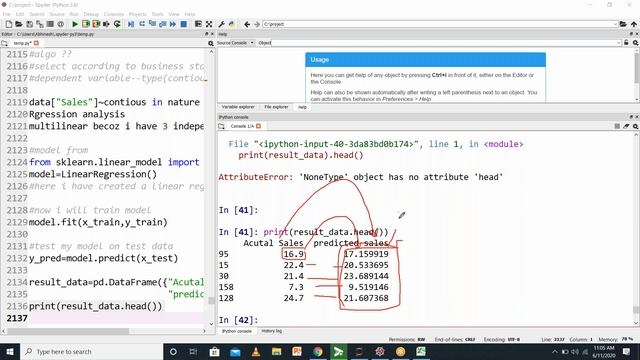
Task: Open editor find options magnifier icon
Action: pyautogui.click(x=211, y=43)
